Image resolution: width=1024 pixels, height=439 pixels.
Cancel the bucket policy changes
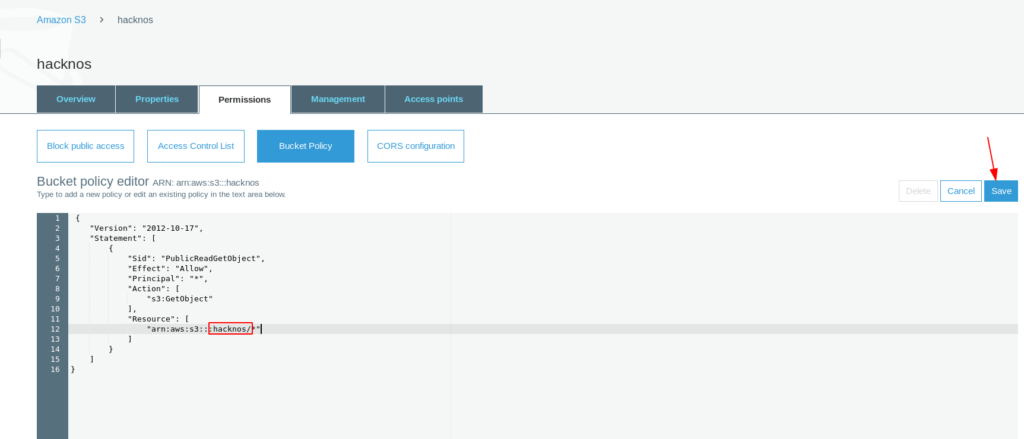(x=960, y=191)
